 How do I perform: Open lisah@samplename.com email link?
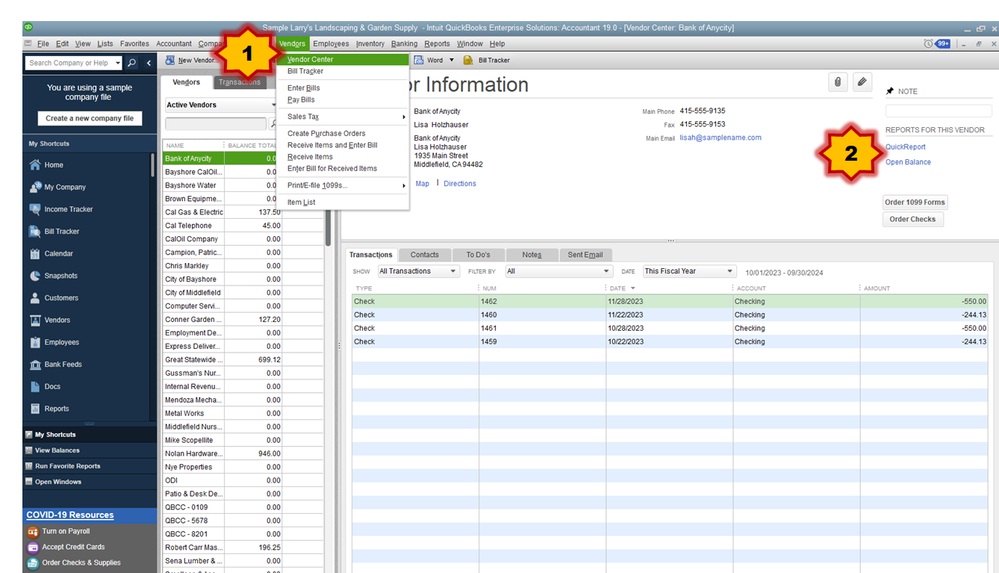point(720,138)
